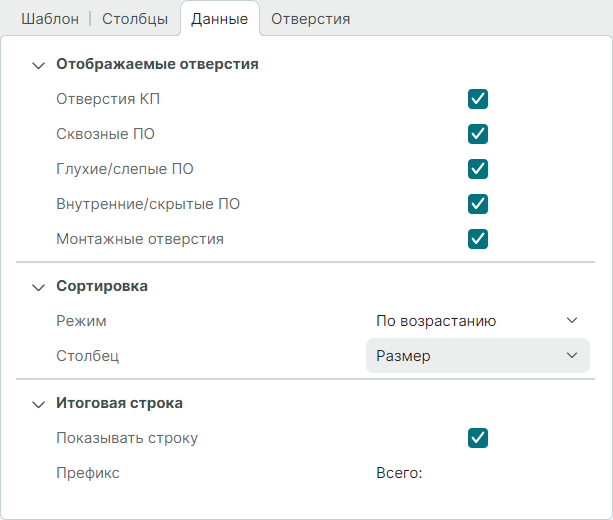Screen dimensions: 613x520
Task: Open the Столбцы tab
Action: (134, 19)
